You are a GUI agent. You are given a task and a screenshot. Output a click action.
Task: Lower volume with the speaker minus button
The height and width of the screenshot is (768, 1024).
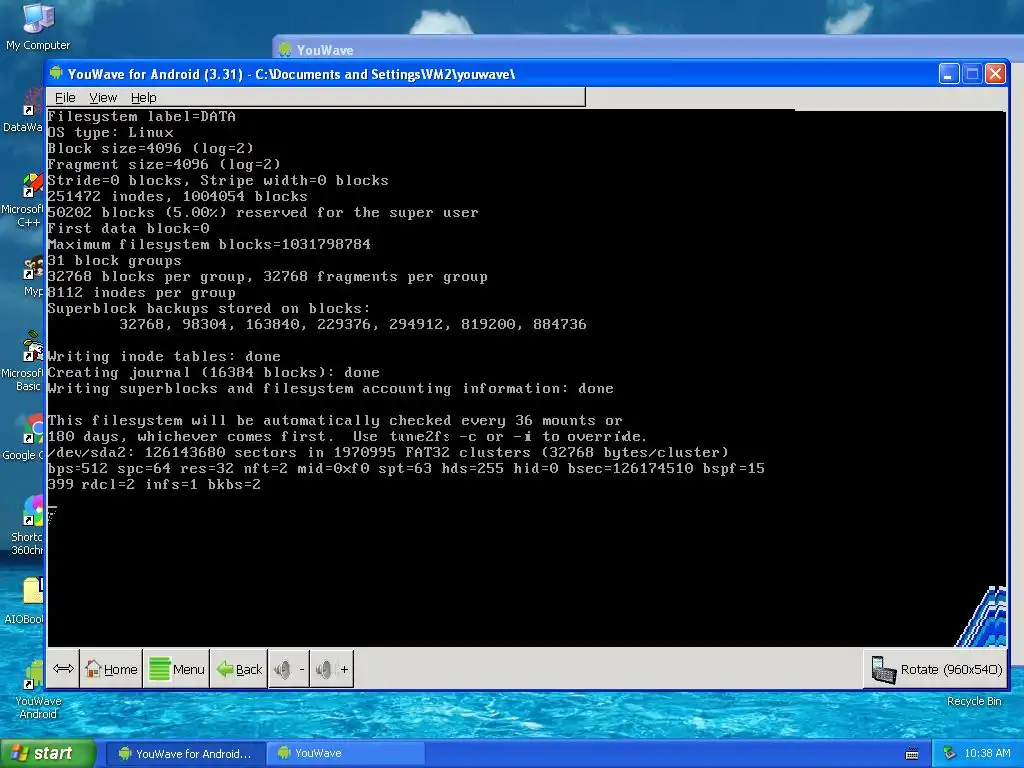289,669
